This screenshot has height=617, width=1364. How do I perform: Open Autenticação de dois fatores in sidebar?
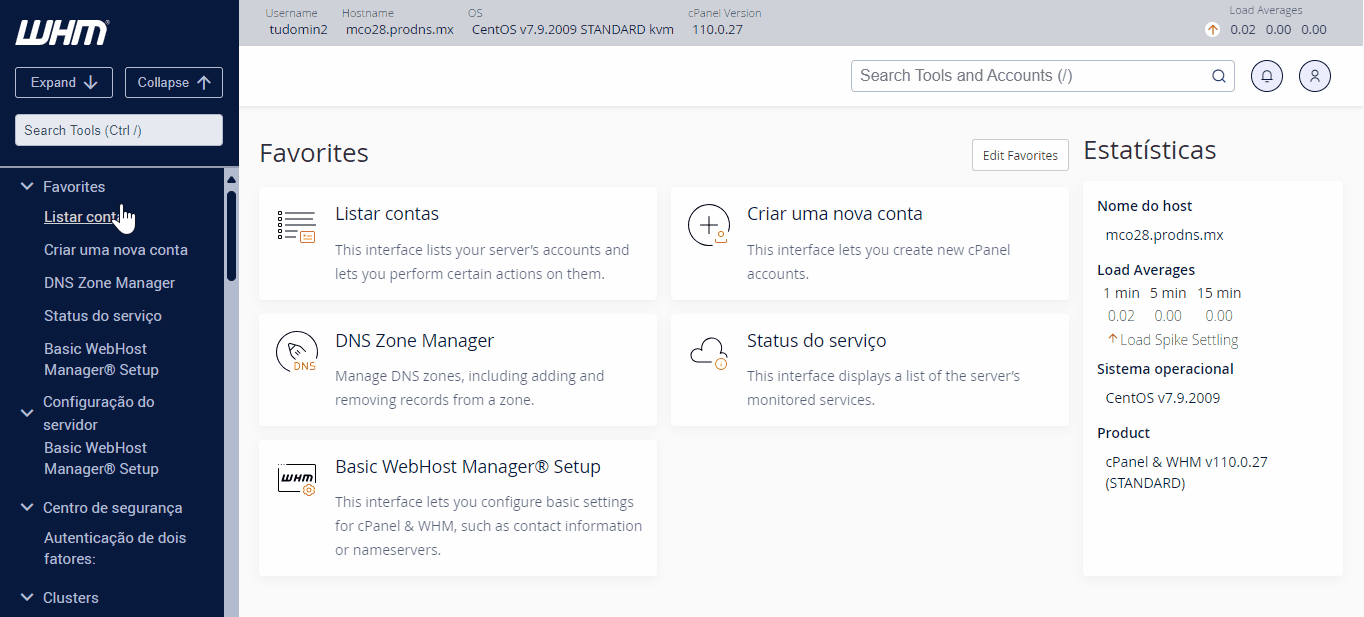tap(115, 548)
